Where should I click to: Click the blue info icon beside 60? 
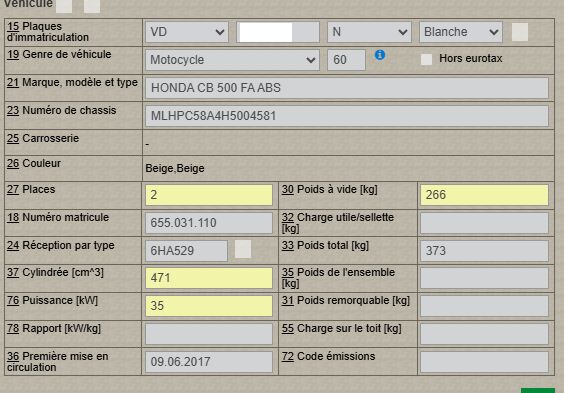pyautogui.click(x=380, y=55)
